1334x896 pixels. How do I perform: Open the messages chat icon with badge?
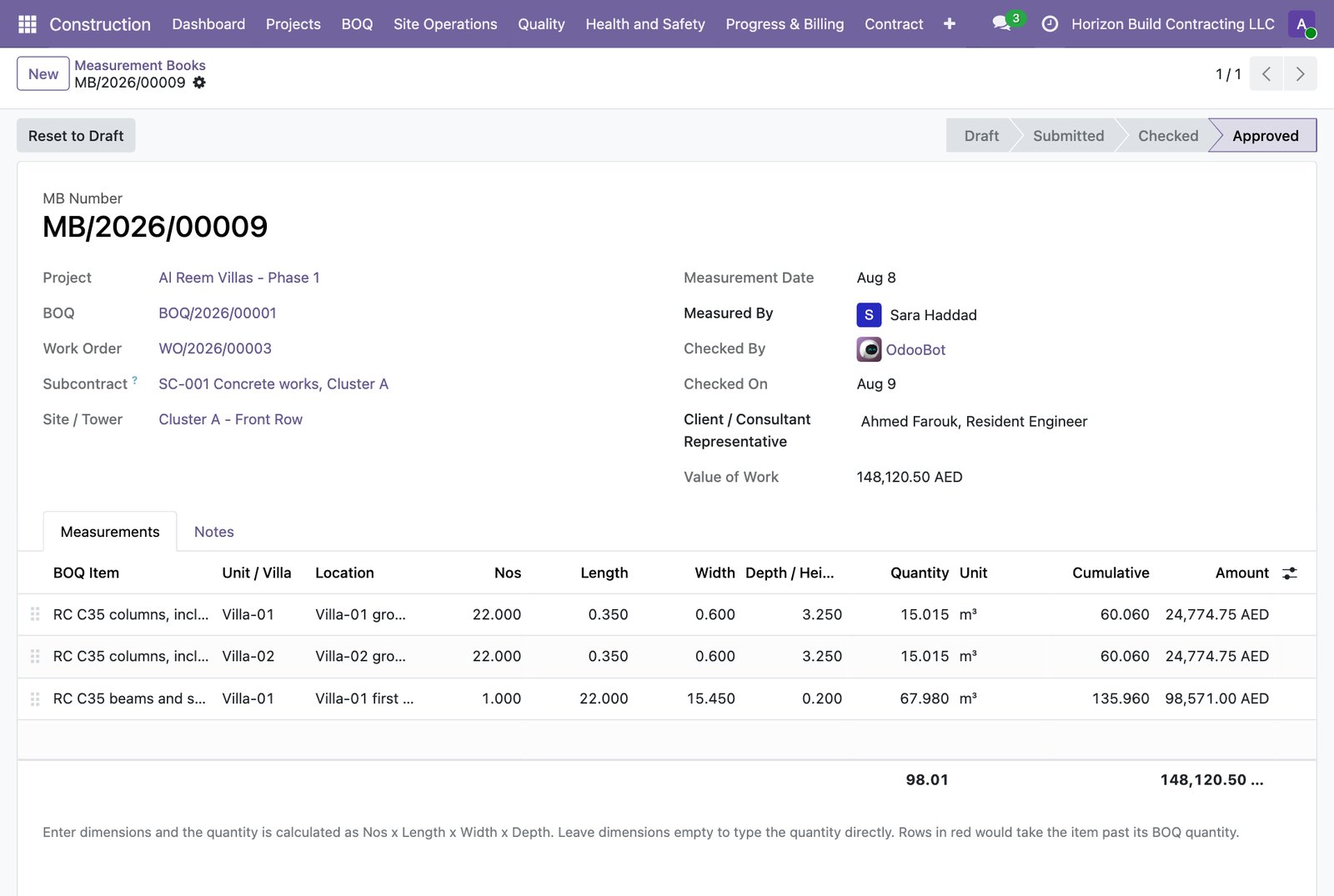(1003, 23)
